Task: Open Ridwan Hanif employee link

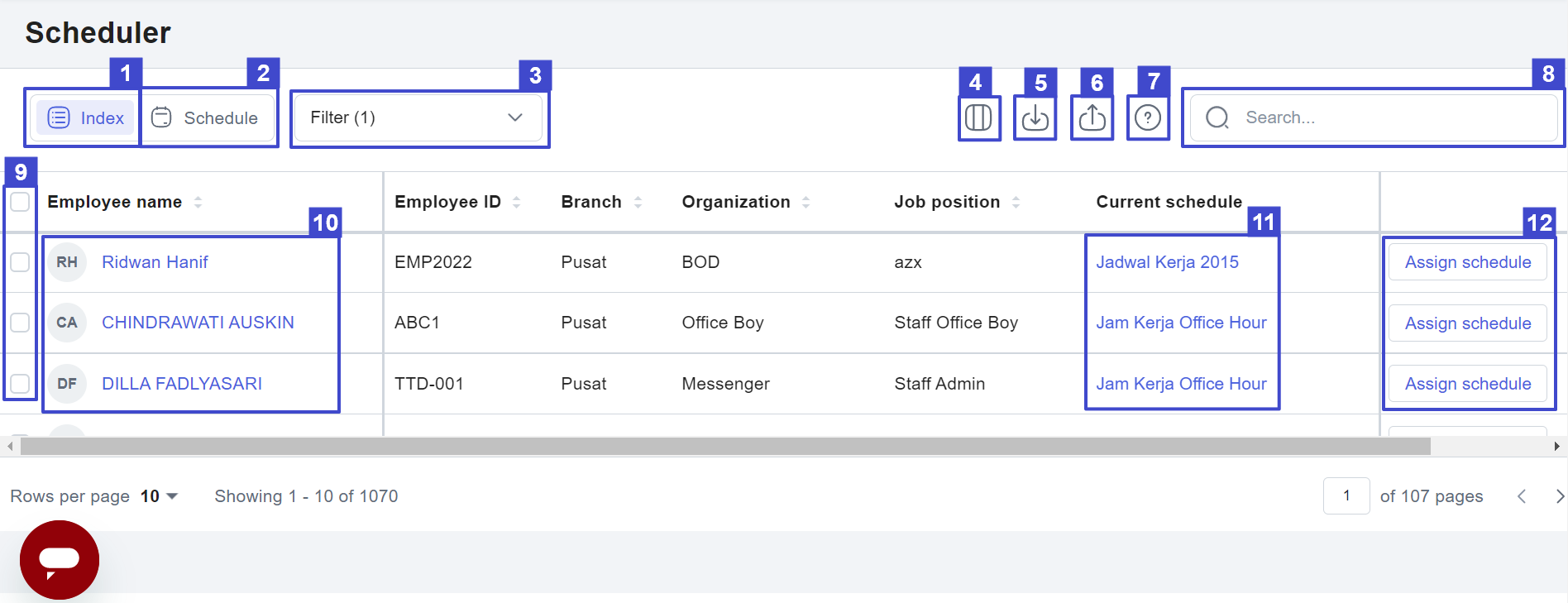Action: 155,262
